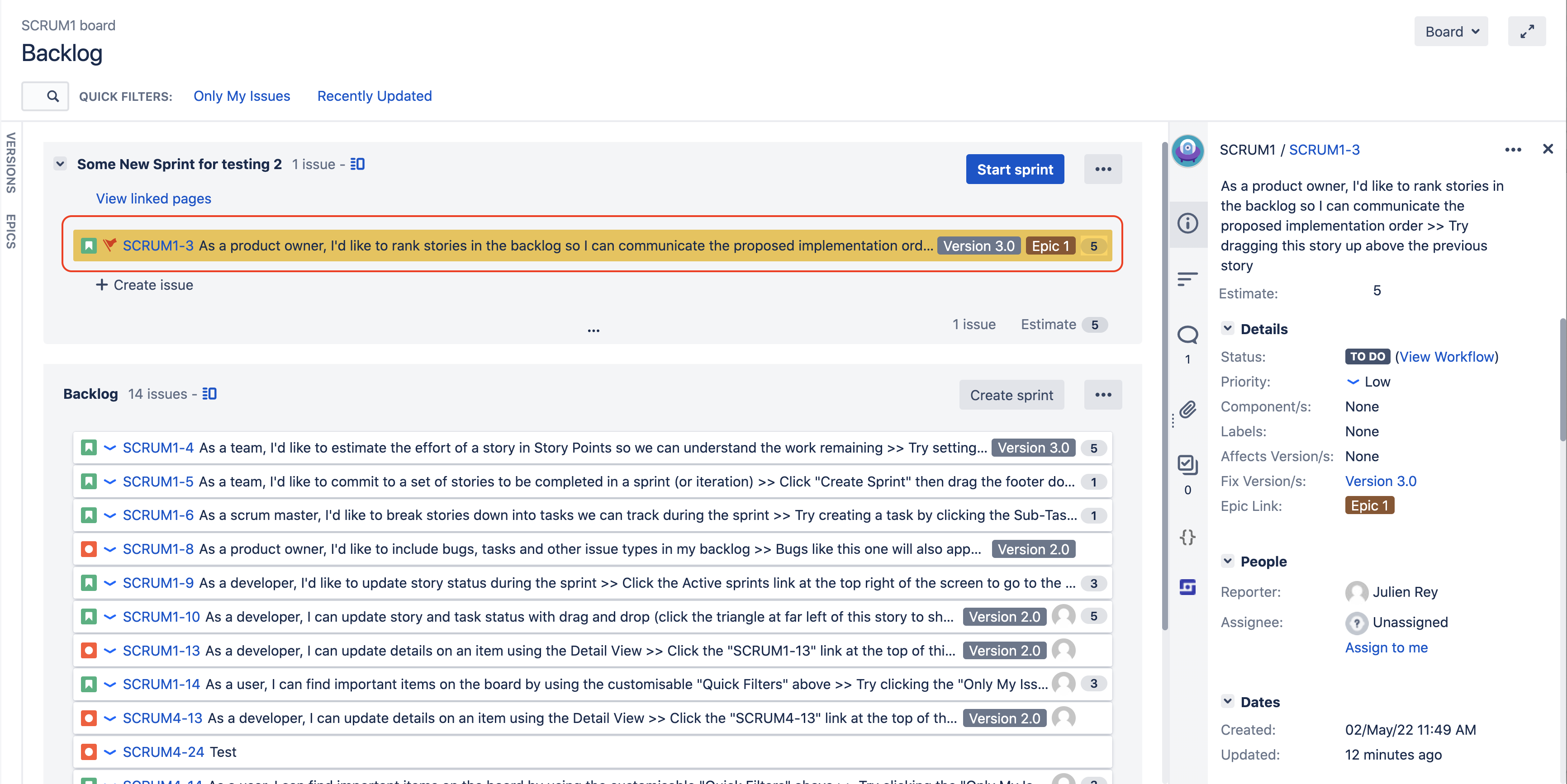Collapse the Details section in issue panel
The image size is (1567, 784).
pyautogui.click(x=1227, y=328)
